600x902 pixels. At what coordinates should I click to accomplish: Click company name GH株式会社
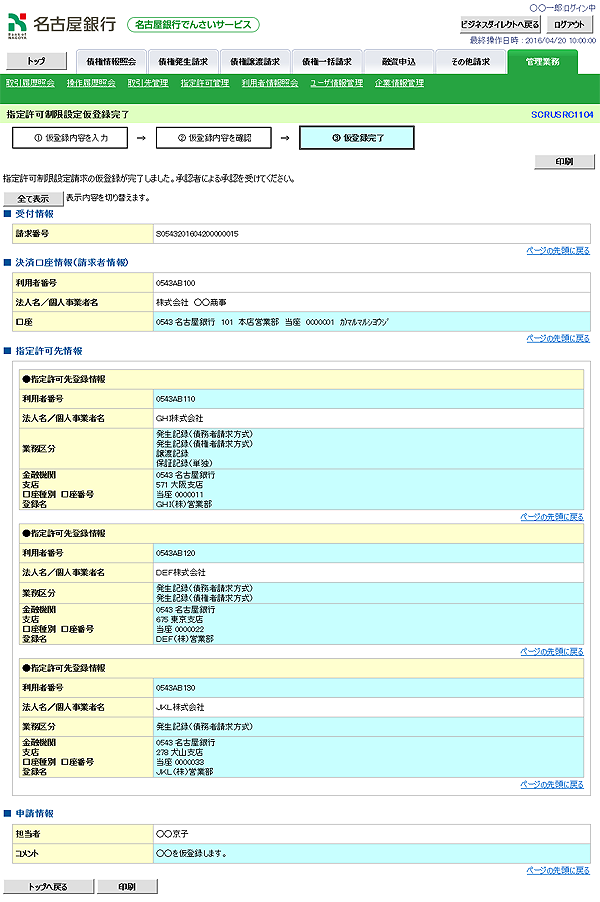(179, 418)
